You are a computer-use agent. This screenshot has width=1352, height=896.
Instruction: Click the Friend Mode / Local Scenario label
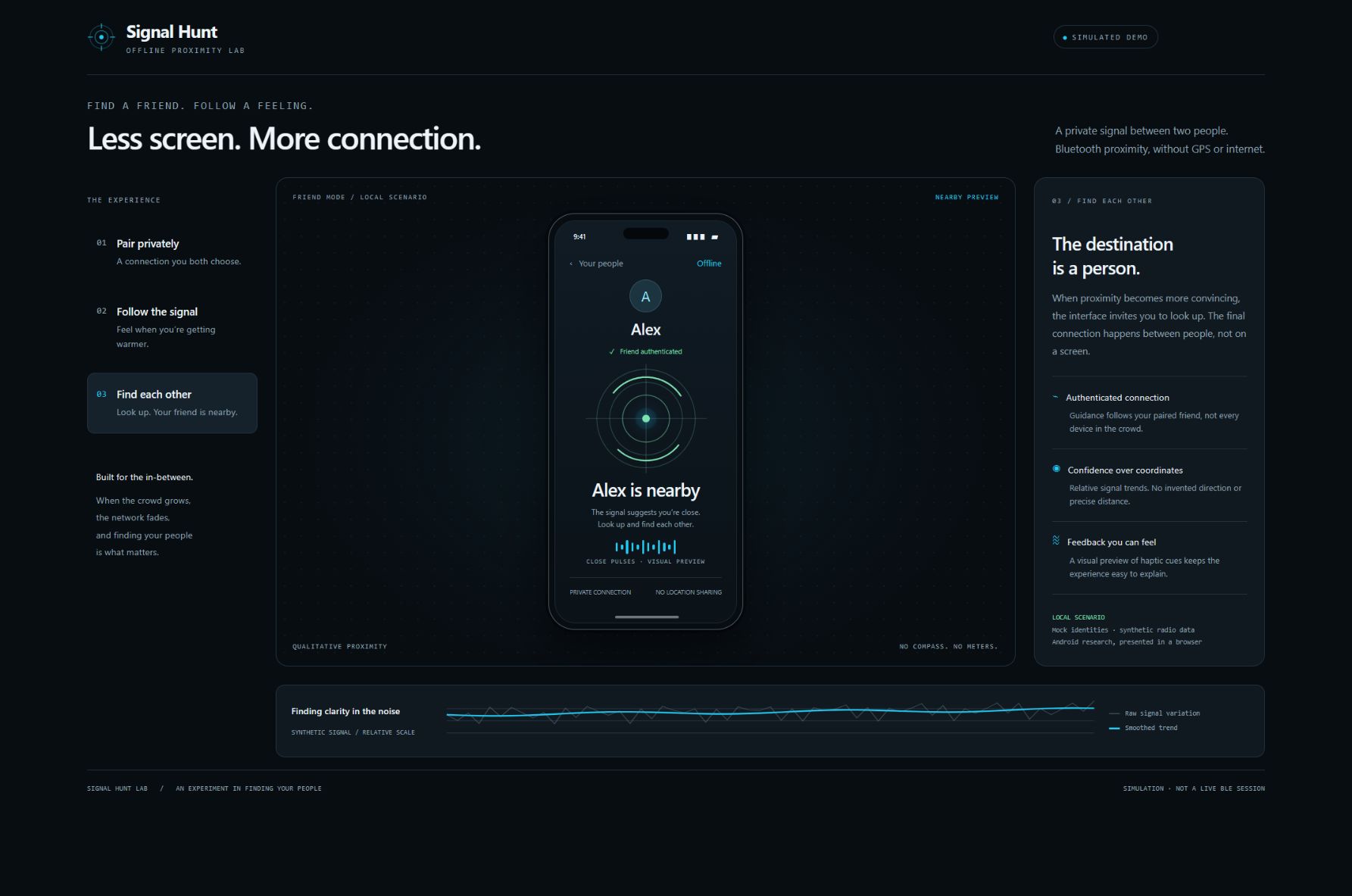(x=360, y=197)
